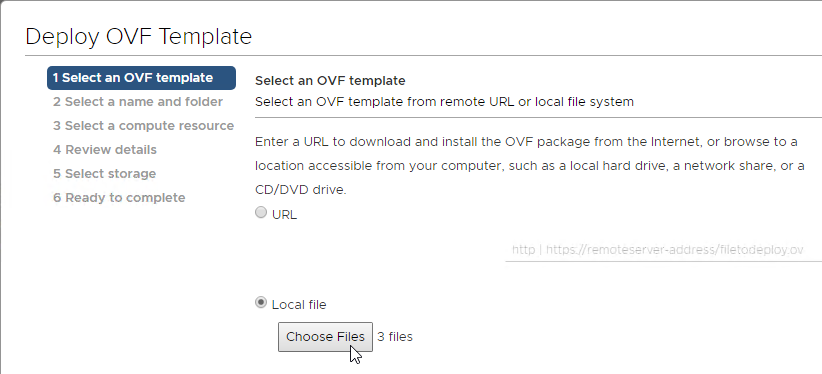Click the "Enter a URL to download" instruction paragraph
The width and height of the screenshot is (822, 374).
529,166
